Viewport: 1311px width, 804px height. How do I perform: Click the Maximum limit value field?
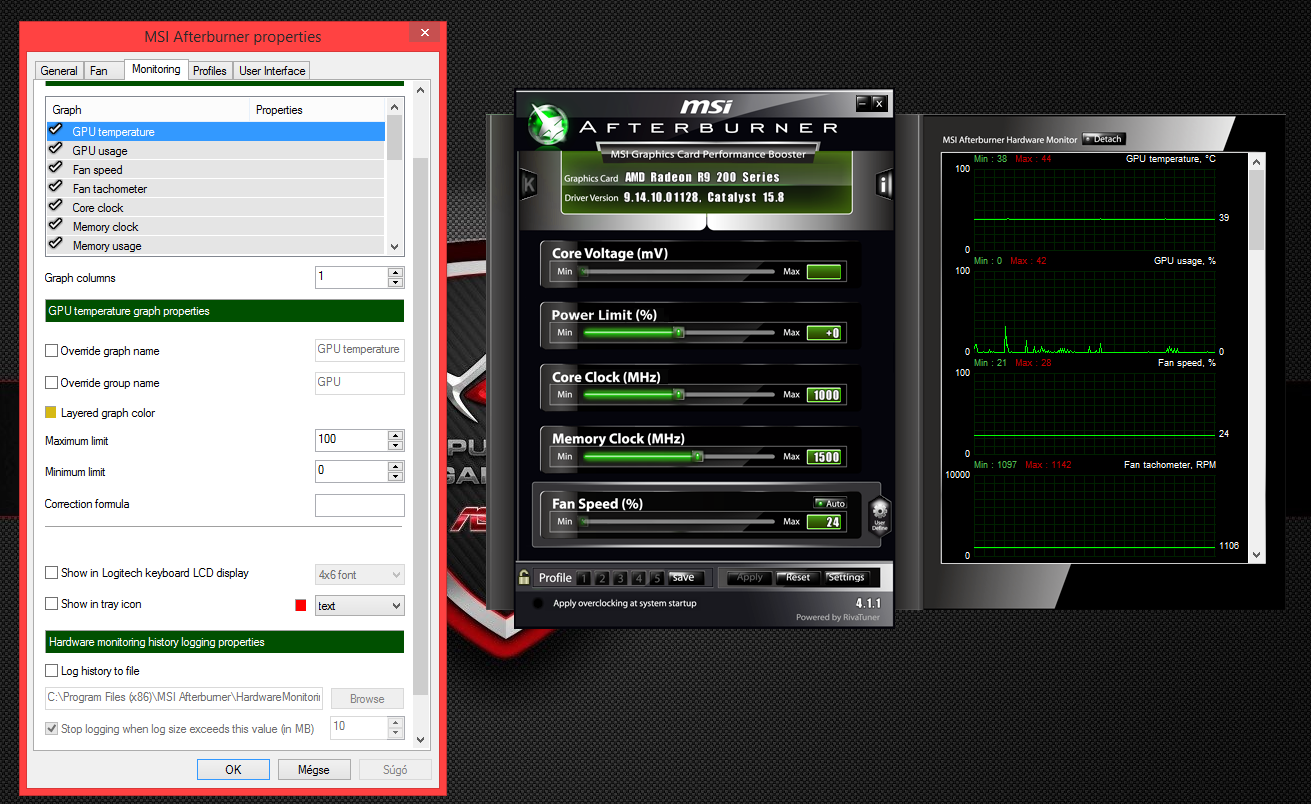coord(352,440)
